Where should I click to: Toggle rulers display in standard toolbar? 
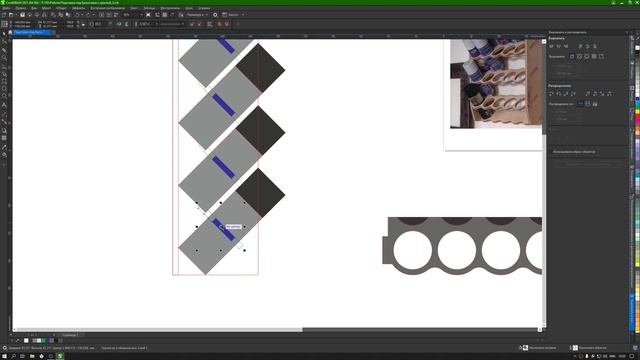(157, 15)
